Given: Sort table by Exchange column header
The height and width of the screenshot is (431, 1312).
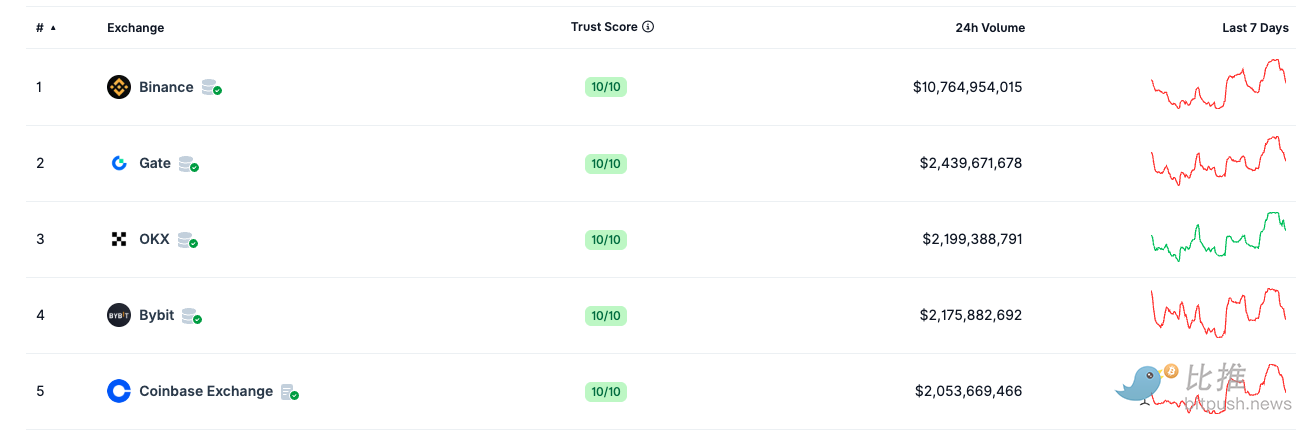Looking at the screenshot, I should coord(135,28).
